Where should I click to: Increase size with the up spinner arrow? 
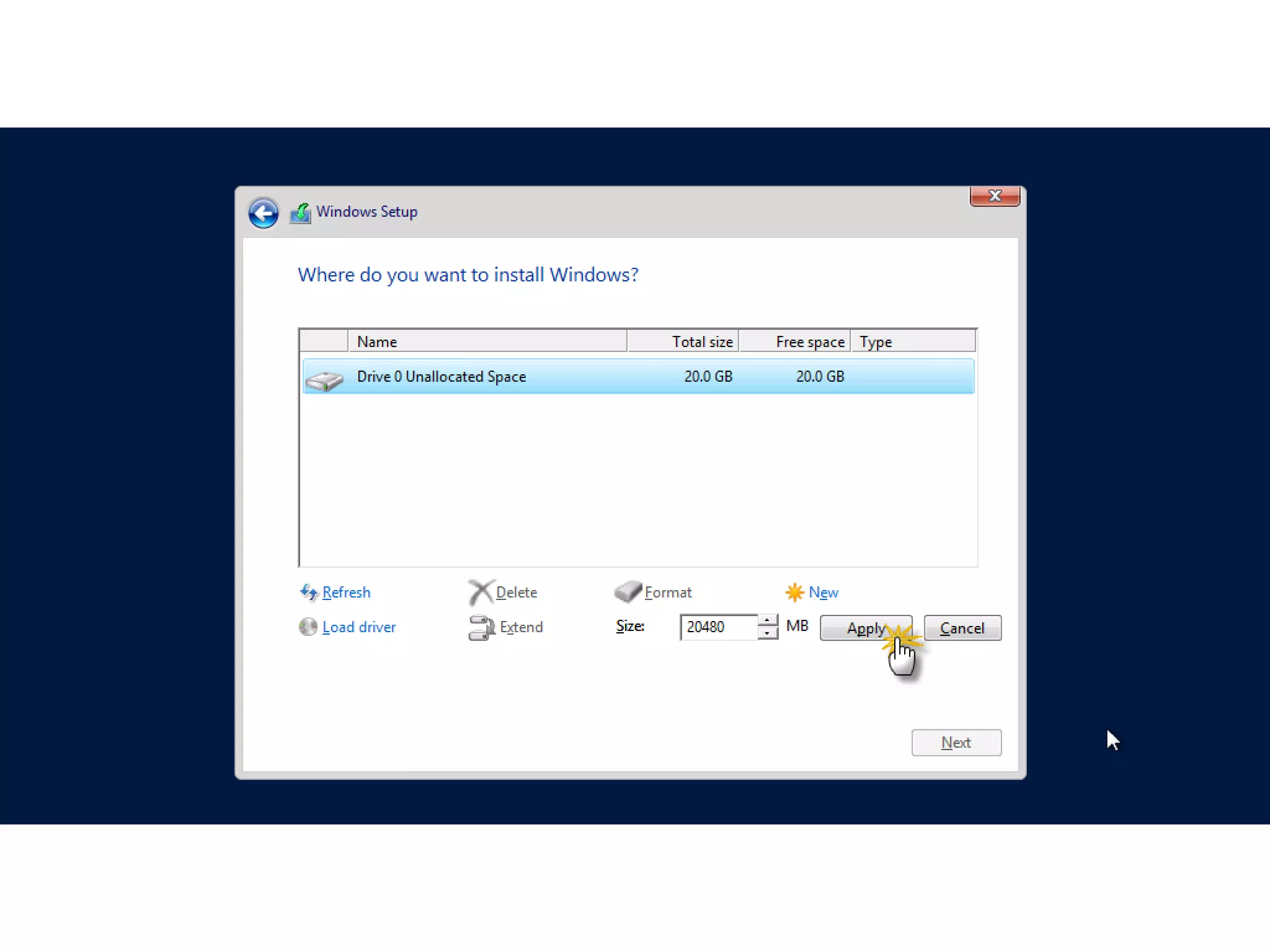[768, 620]
